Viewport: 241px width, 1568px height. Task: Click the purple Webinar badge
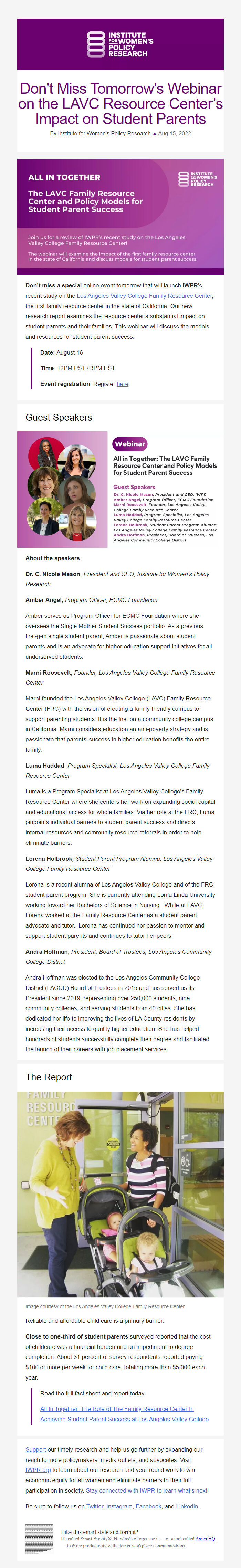click(130, 444)
